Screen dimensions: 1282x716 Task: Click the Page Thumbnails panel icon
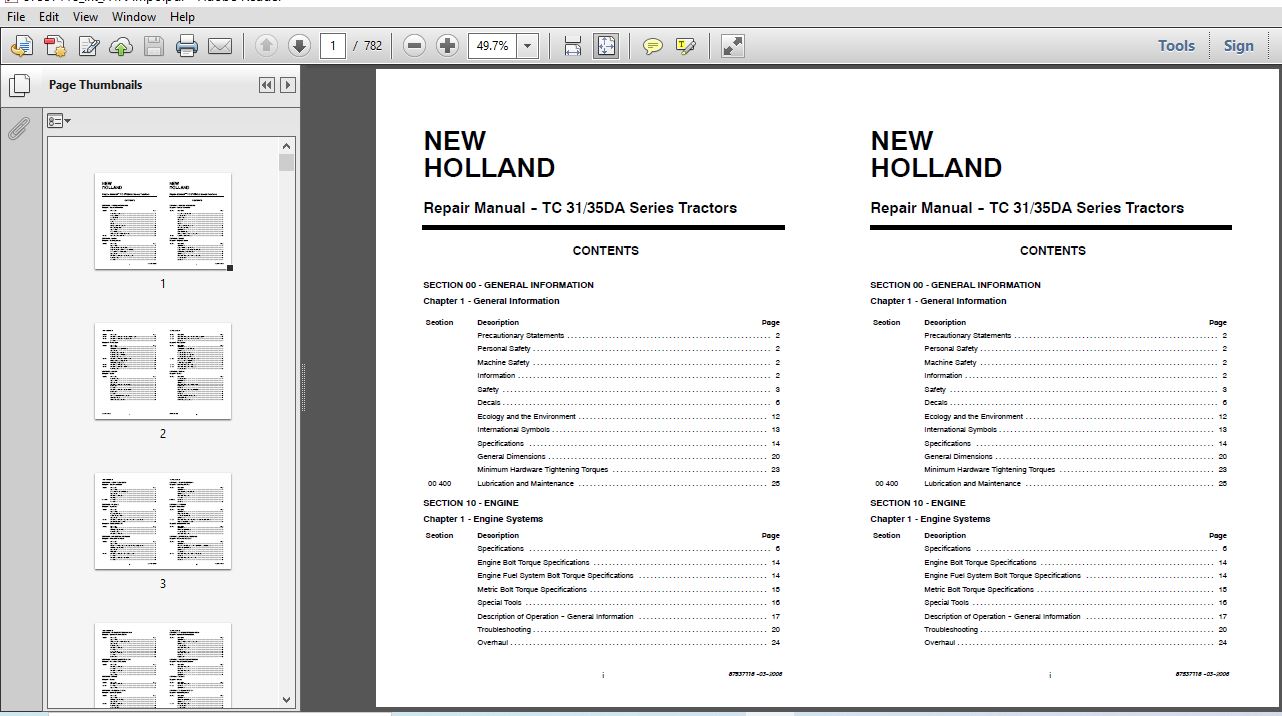click(x=19, y=86)
